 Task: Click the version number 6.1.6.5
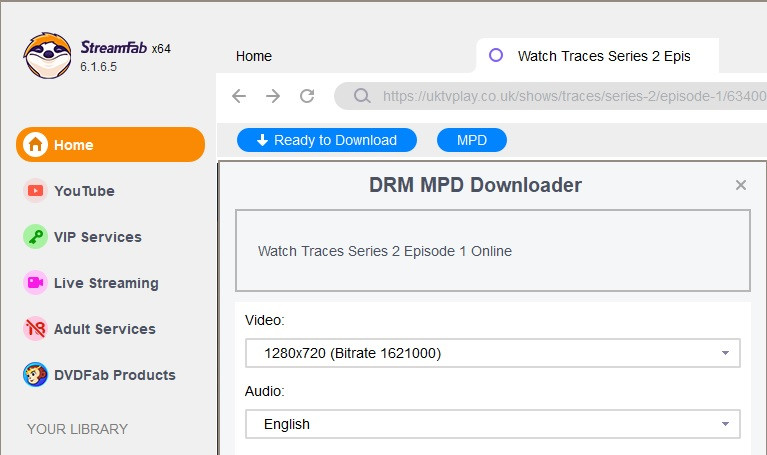point(98,67)
